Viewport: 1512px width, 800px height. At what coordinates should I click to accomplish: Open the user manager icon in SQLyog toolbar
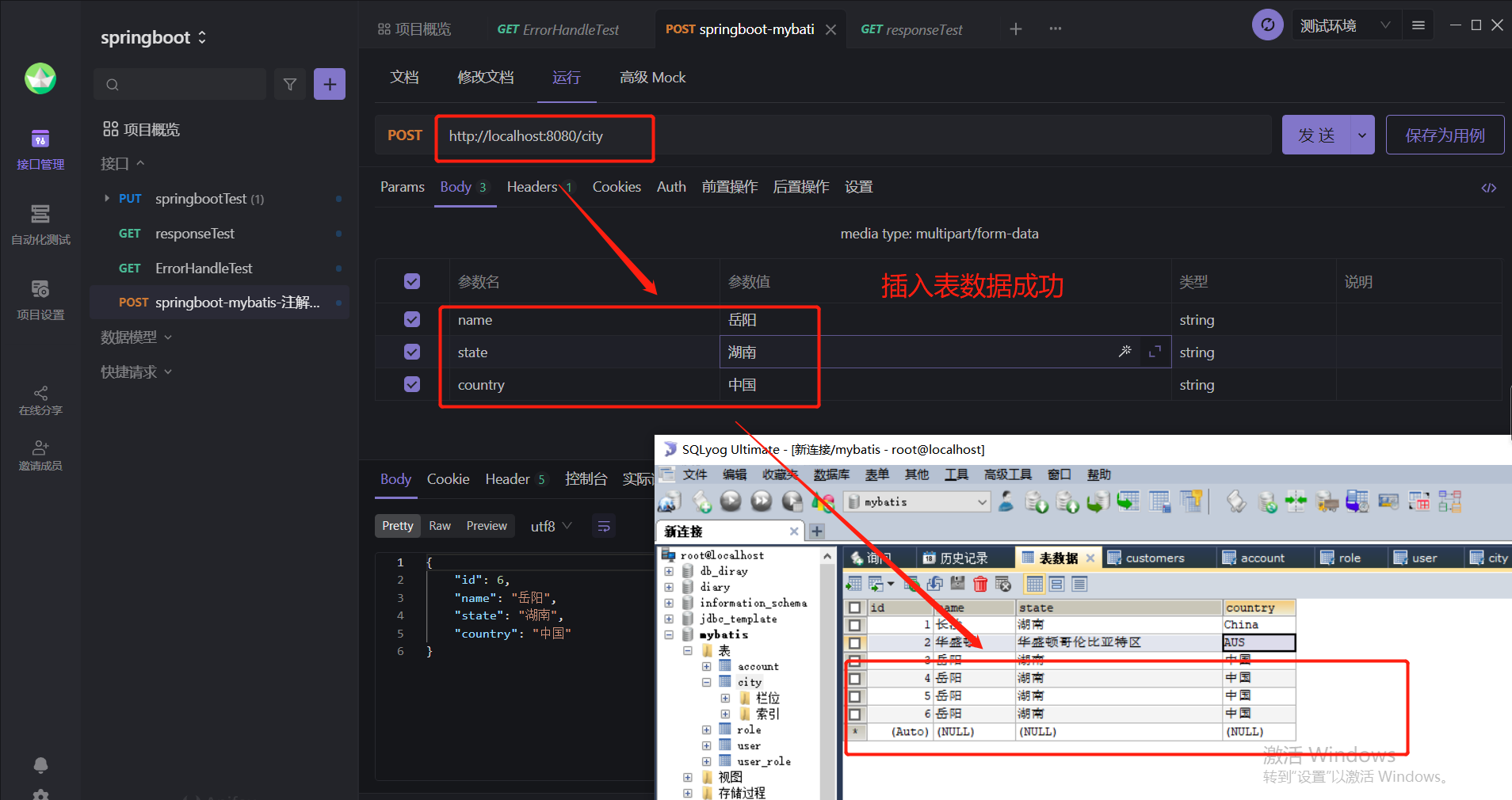click(x=1006, y=501)
